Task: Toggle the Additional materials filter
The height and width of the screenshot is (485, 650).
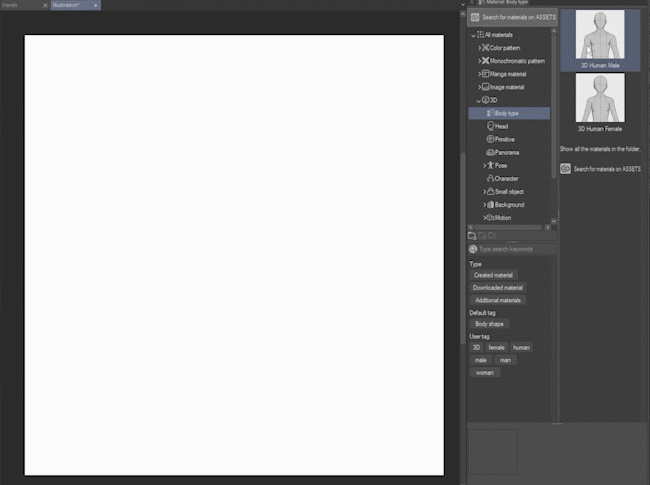Action: click(x=498, y=300)
